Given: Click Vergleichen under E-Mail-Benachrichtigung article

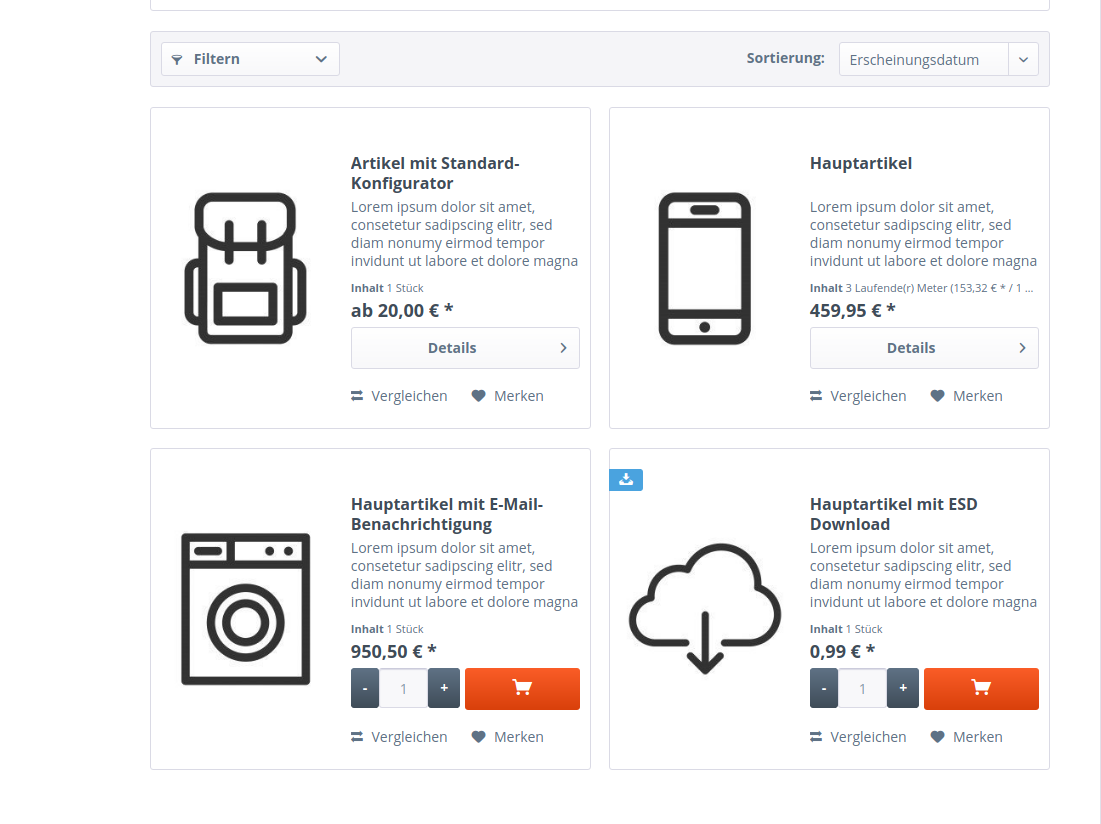Looking at the screenshot, I should coord(399,737).
